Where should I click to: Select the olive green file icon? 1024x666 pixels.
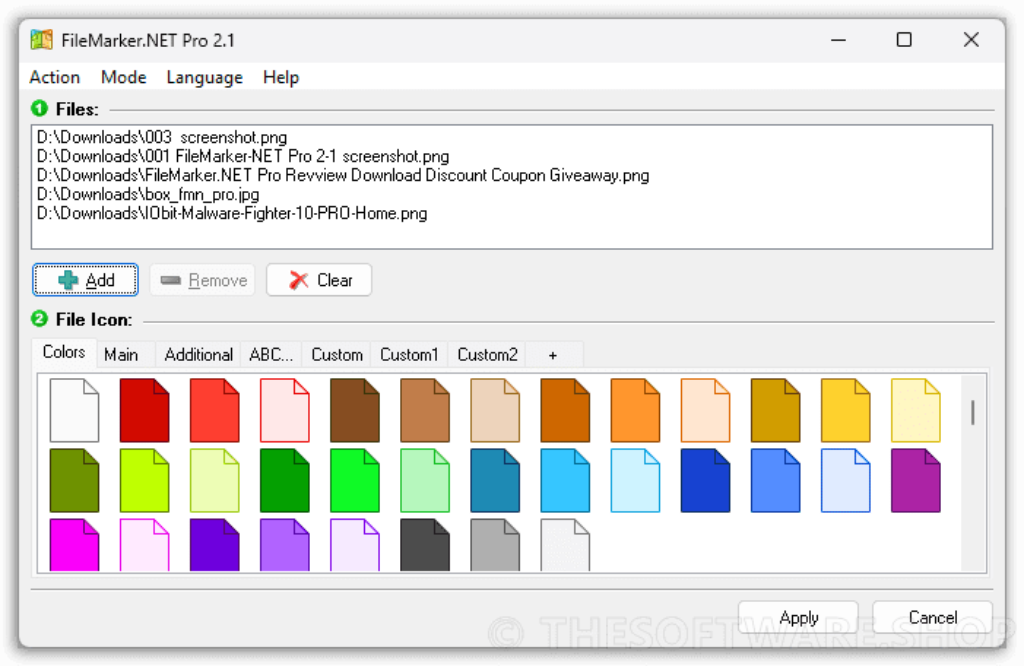[x=74, y=481]
